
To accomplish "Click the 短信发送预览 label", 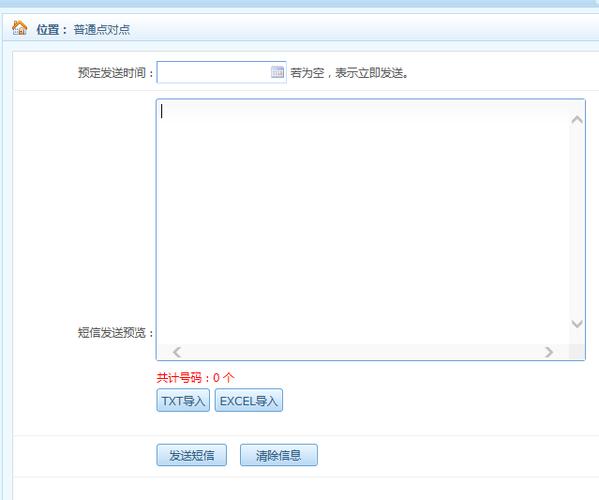I will [116, 333].
